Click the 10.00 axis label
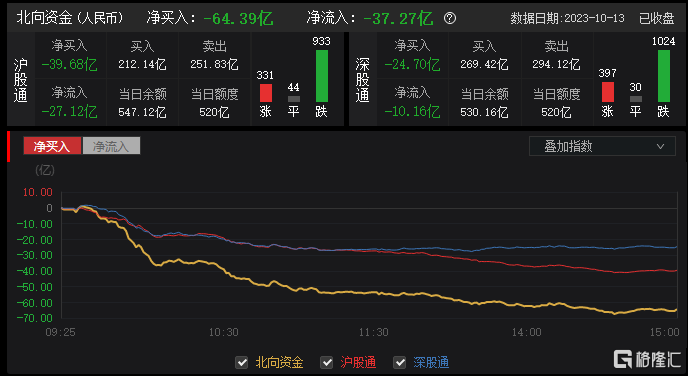 tap(38, 192)
